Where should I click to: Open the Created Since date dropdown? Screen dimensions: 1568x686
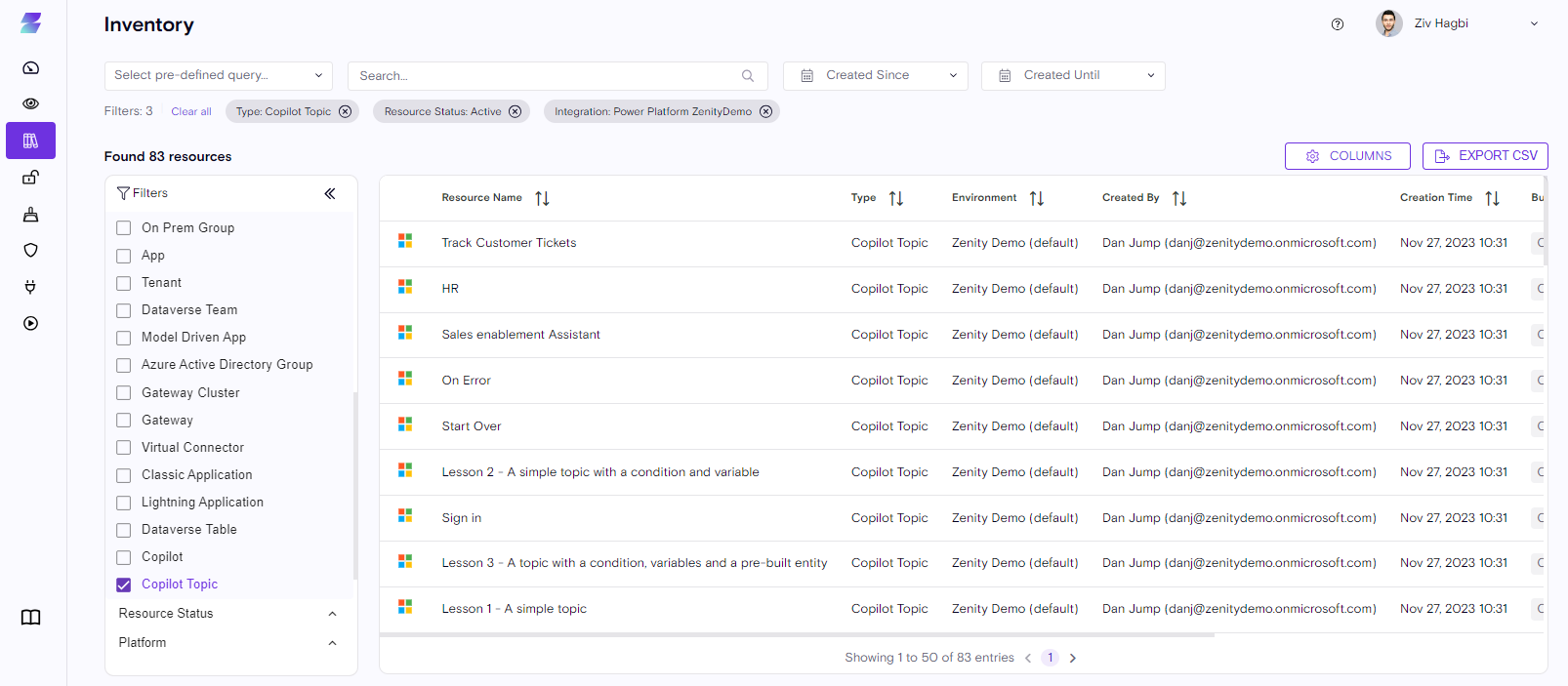pyautogui.click(x=875, y=75)
